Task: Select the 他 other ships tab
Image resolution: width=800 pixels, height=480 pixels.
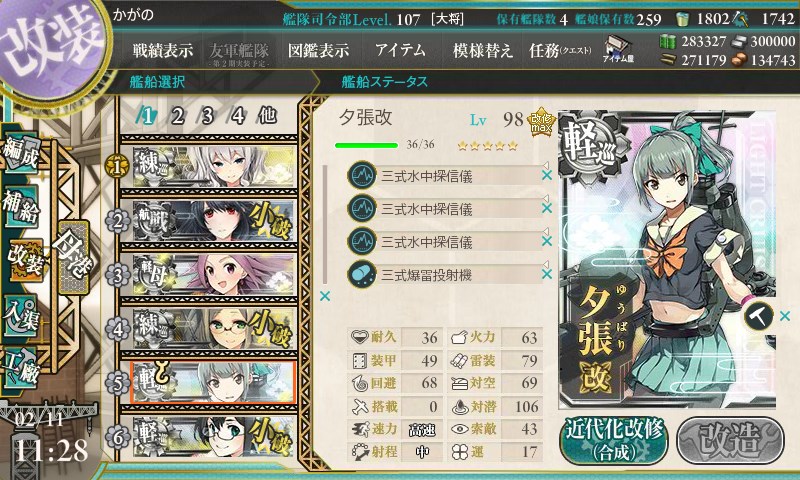Action: pos(267,116)
